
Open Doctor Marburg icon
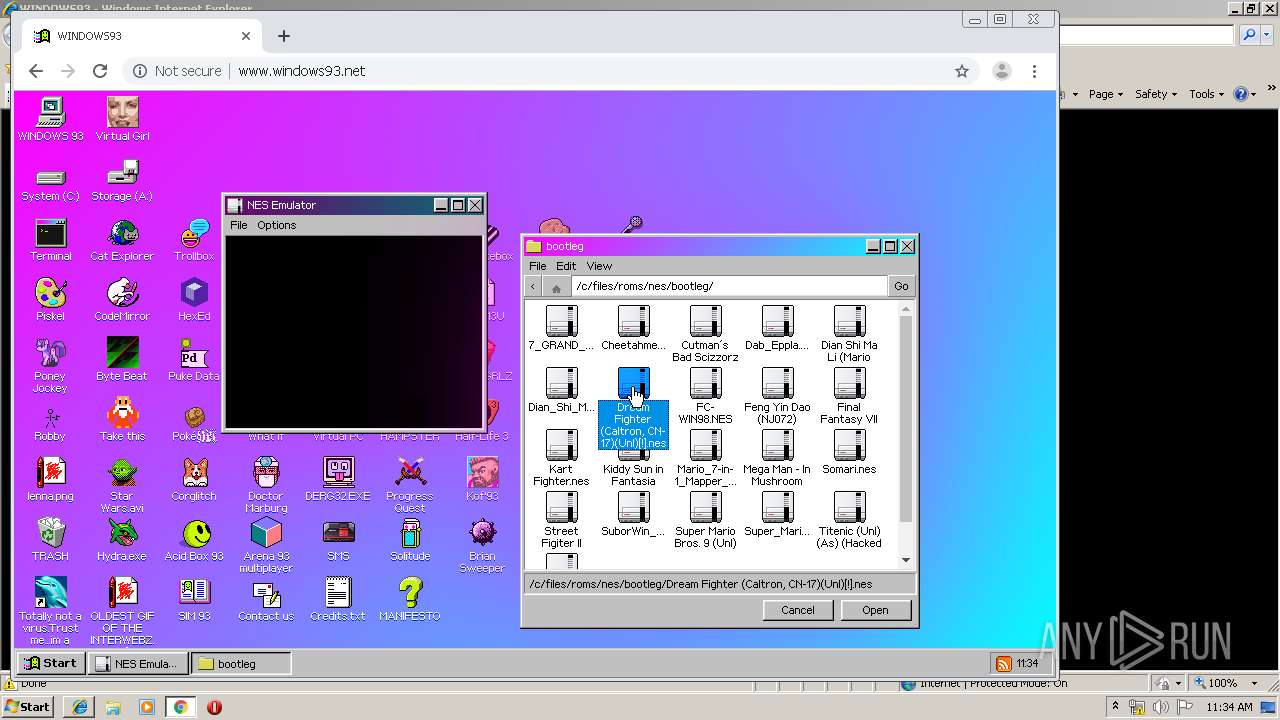(x=266, y=486)
